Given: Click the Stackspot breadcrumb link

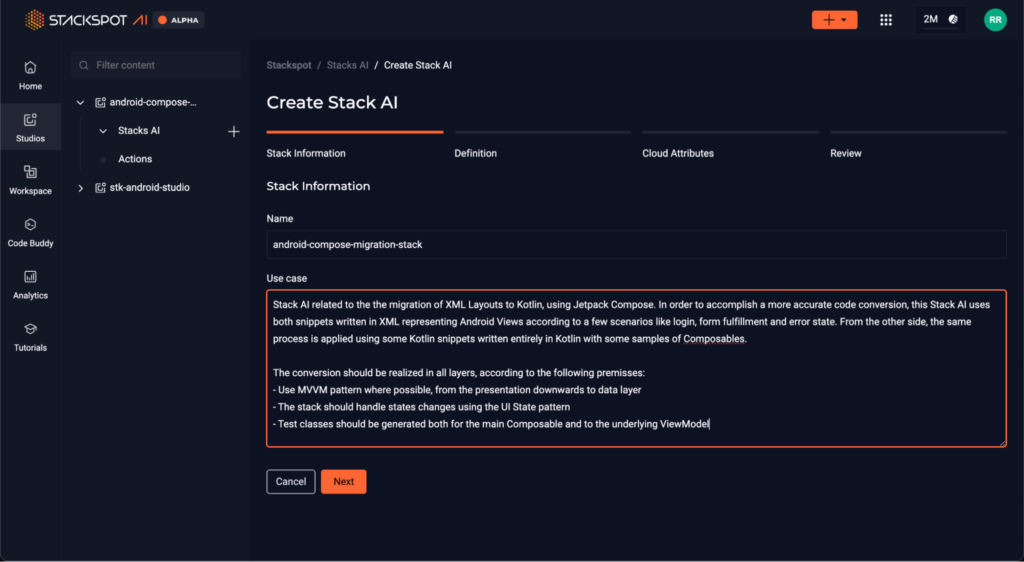Looking at the screenshot, I should point(289,65).
